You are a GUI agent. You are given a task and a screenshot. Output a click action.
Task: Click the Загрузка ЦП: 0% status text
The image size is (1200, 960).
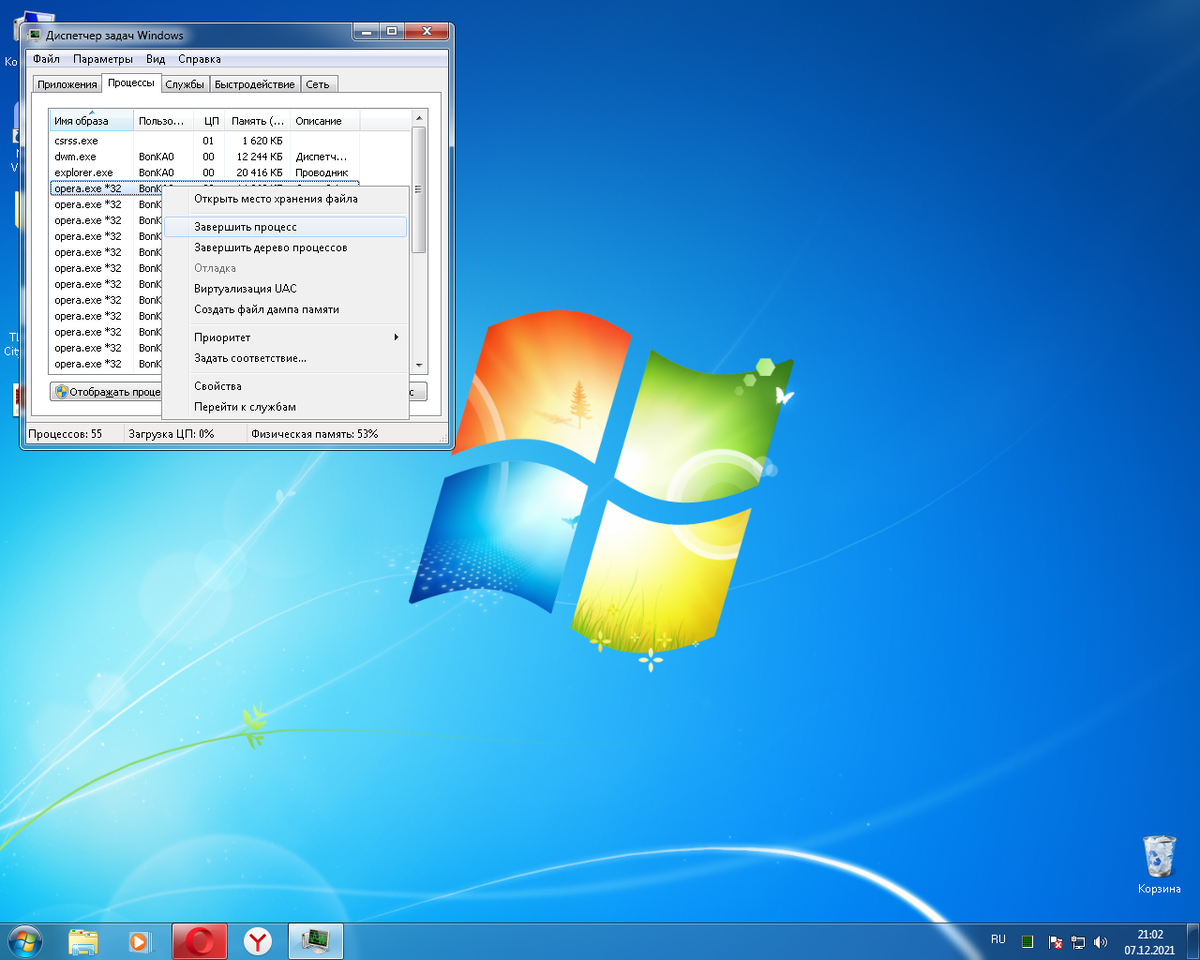point(171,434)
